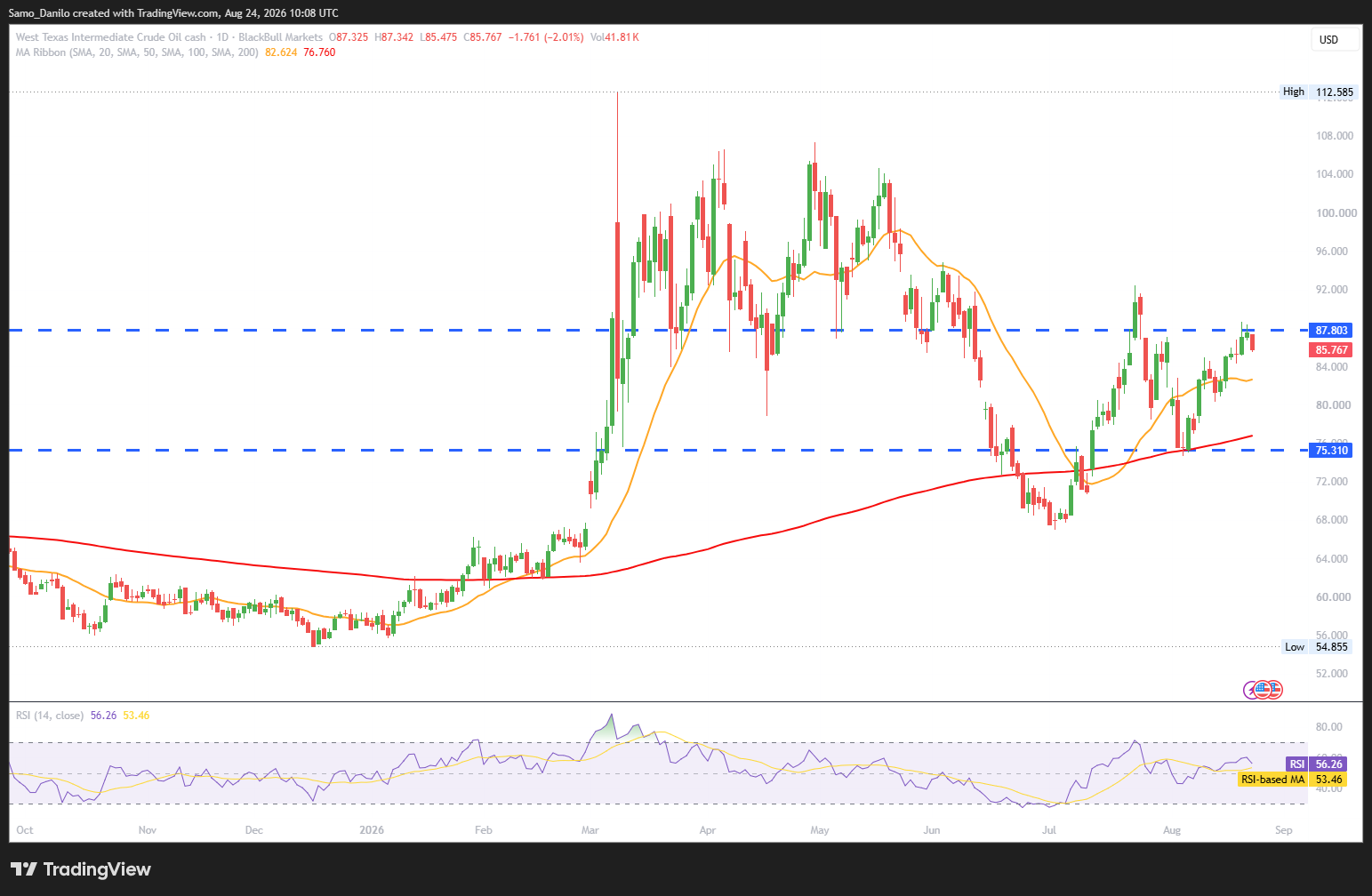
Task: Open the USD currency selector
Action: [1335, 39]
